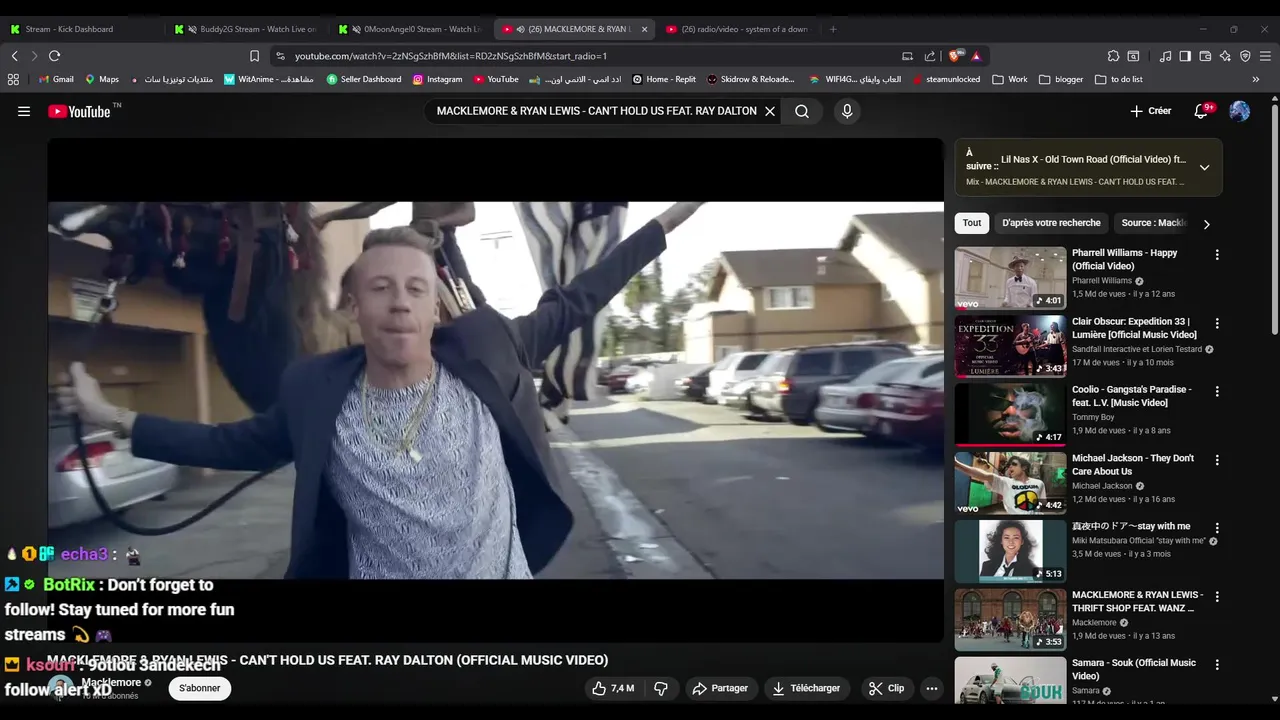
Task: Open Coolio Gangsta's Paradise title link
Action: point(1132,396)
